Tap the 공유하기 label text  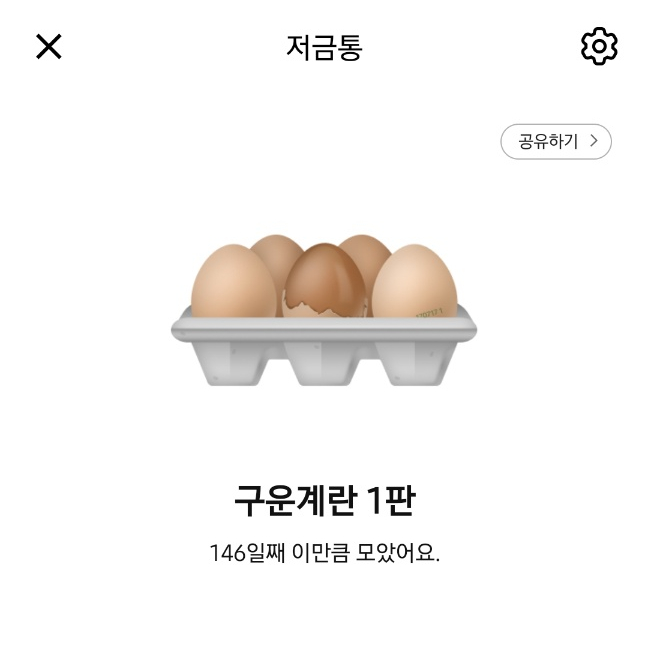pos(548,141)
